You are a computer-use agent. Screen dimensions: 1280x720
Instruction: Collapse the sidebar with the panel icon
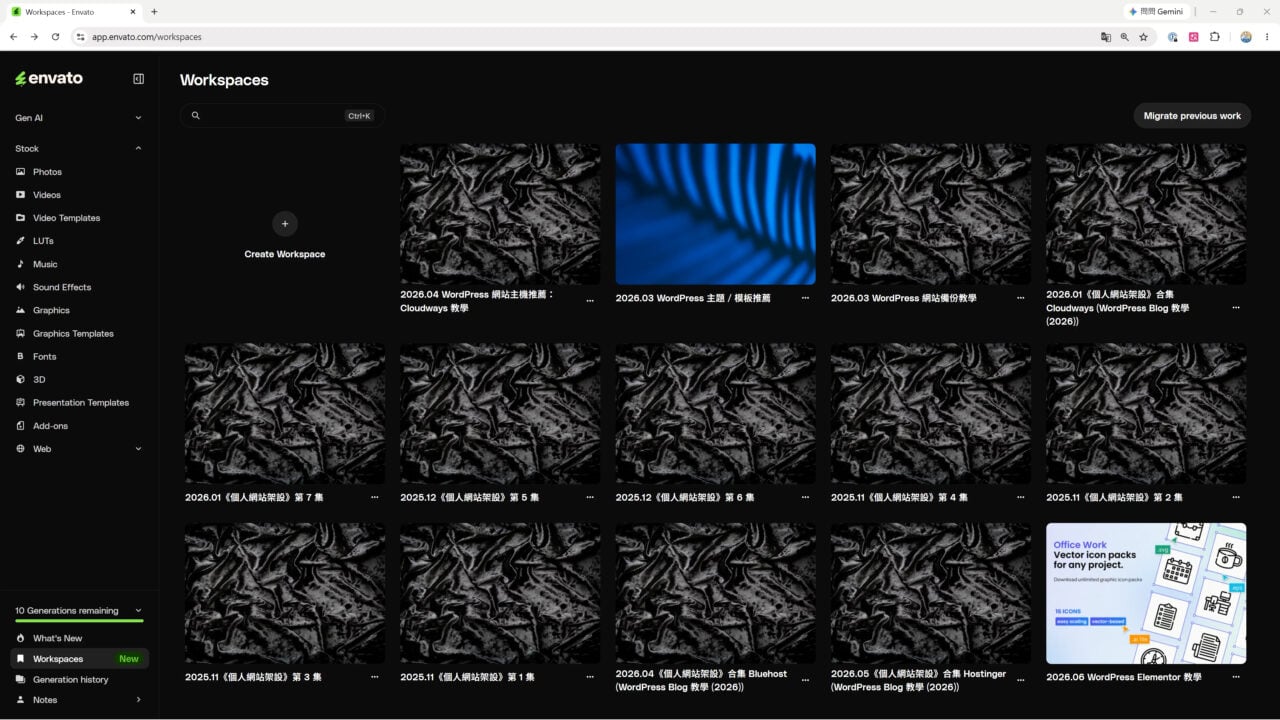pyautogui.click(x=138, y=79)
